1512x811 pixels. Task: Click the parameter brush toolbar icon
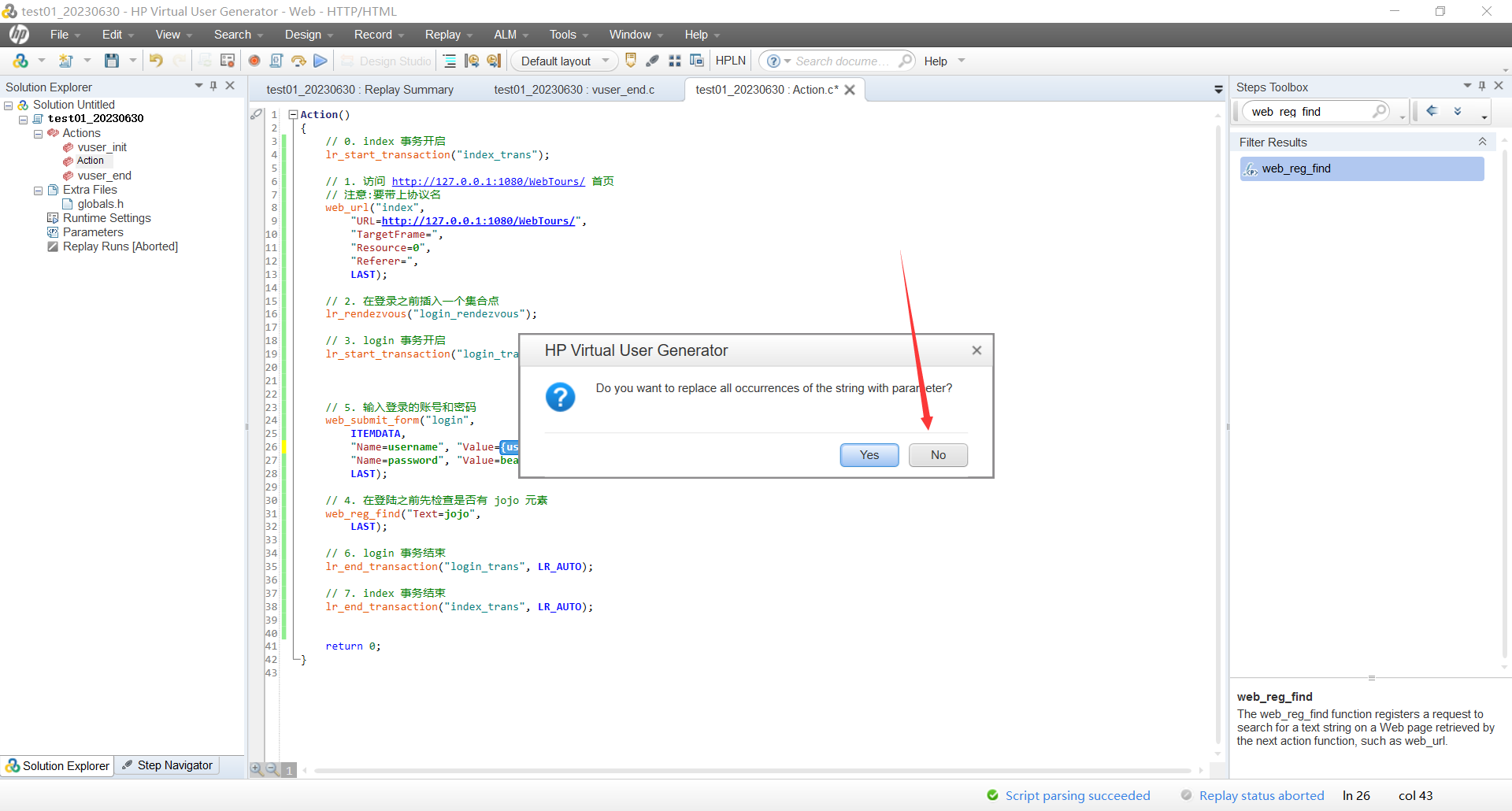[653, 61]
